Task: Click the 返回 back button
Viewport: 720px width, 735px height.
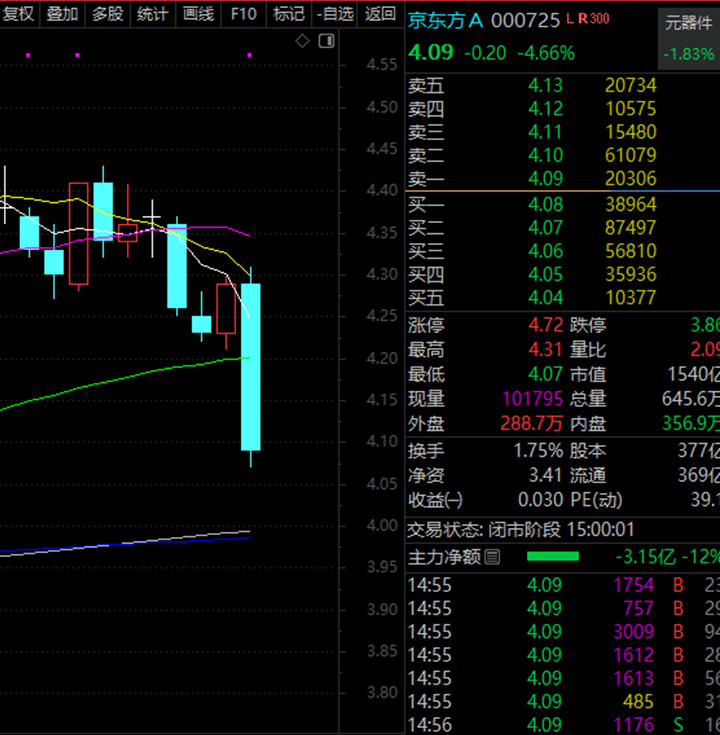Action: 380,14
